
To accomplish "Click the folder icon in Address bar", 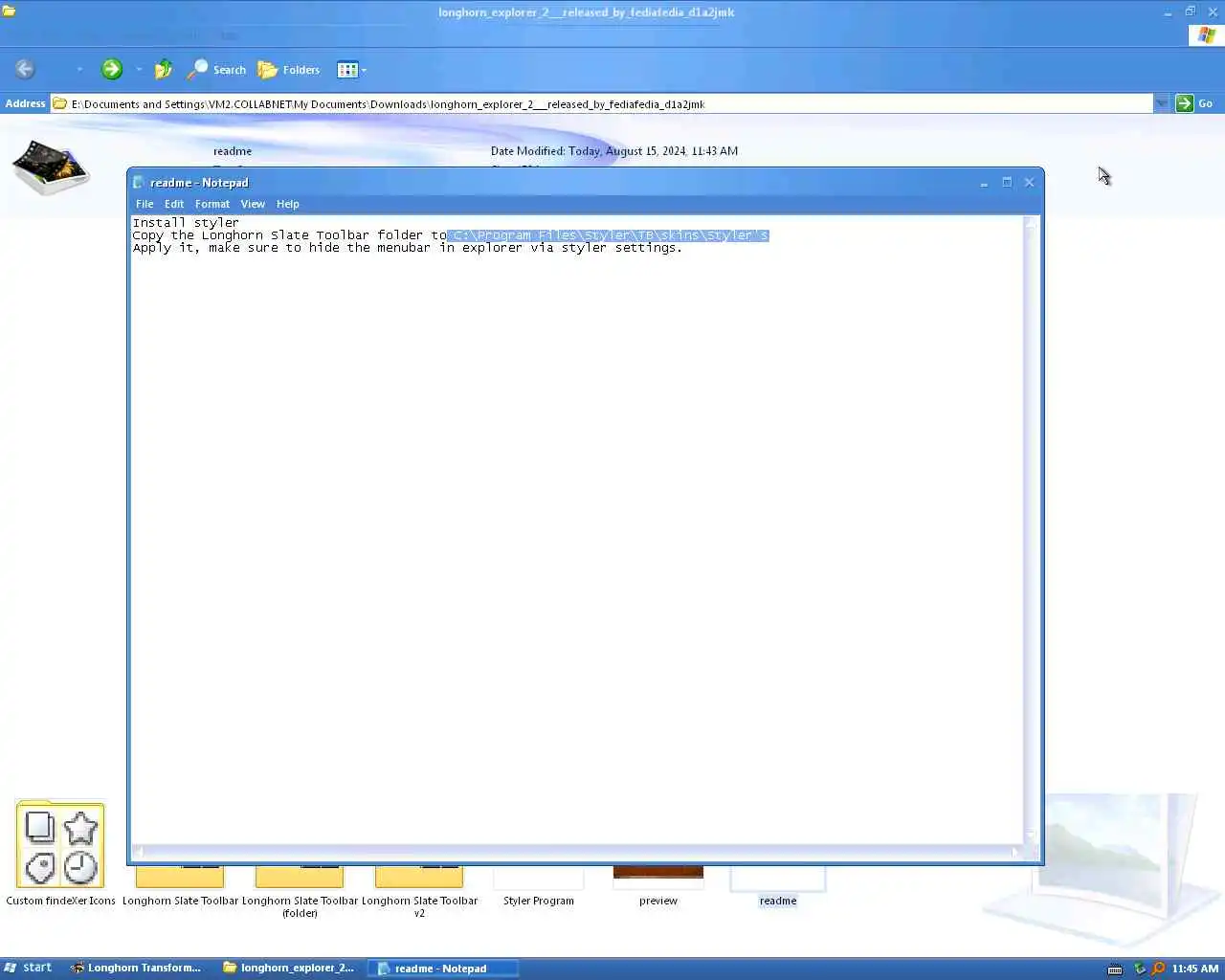I will point(60,103).
